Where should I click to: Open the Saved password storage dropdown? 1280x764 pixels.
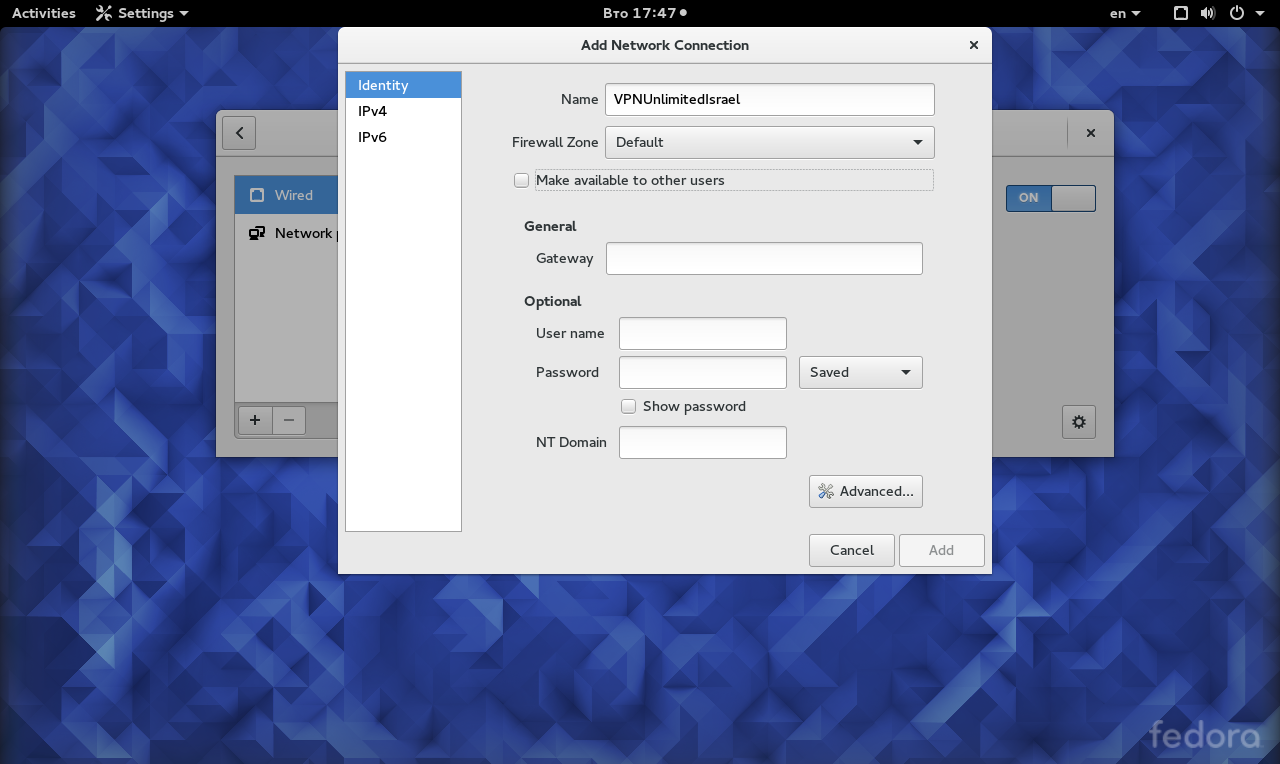[861, 372]
